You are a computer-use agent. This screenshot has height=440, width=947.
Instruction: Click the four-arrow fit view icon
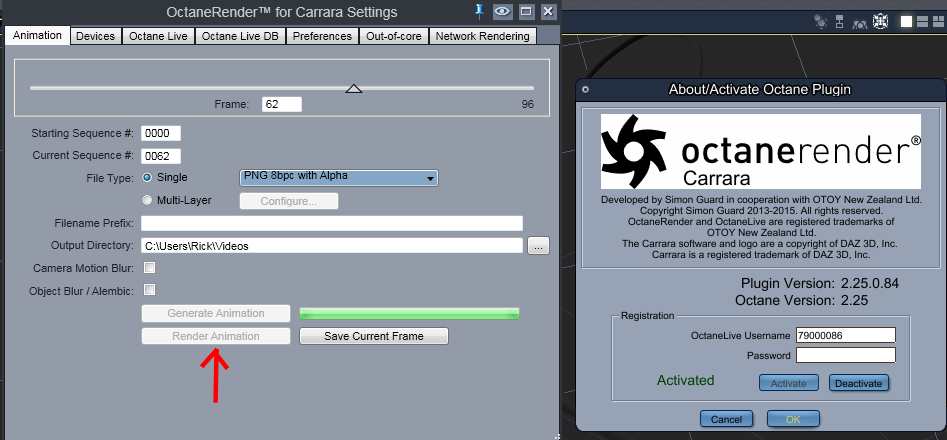pos(881,22)
